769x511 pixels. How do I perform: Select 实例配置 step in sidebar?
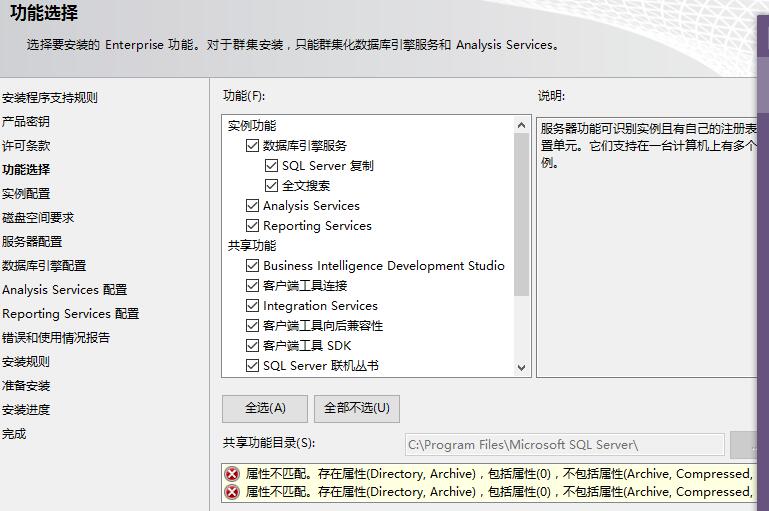click(26, 194)
